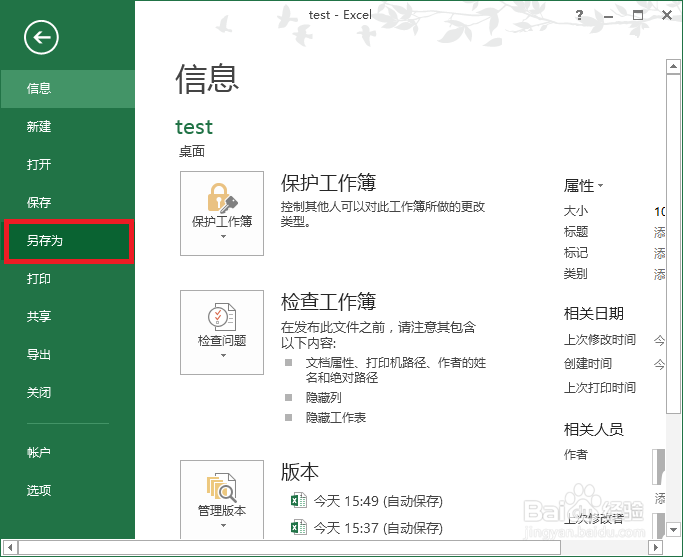Click the 隐藏列 list item

click(x=324, y=398)
